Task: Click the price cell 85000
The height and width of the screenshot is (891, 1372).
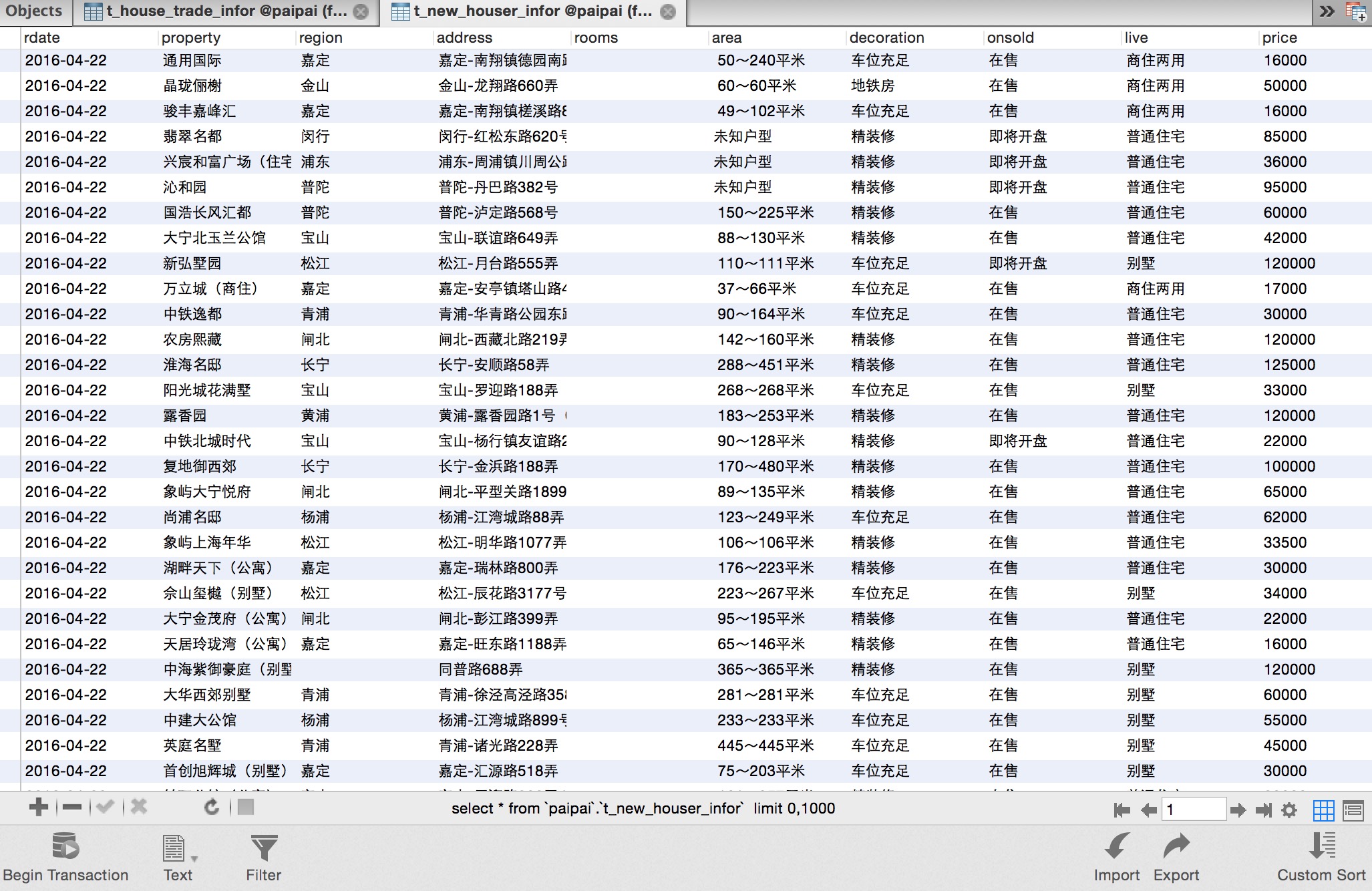Action: pyautogui.click(x=1285, y=136)
